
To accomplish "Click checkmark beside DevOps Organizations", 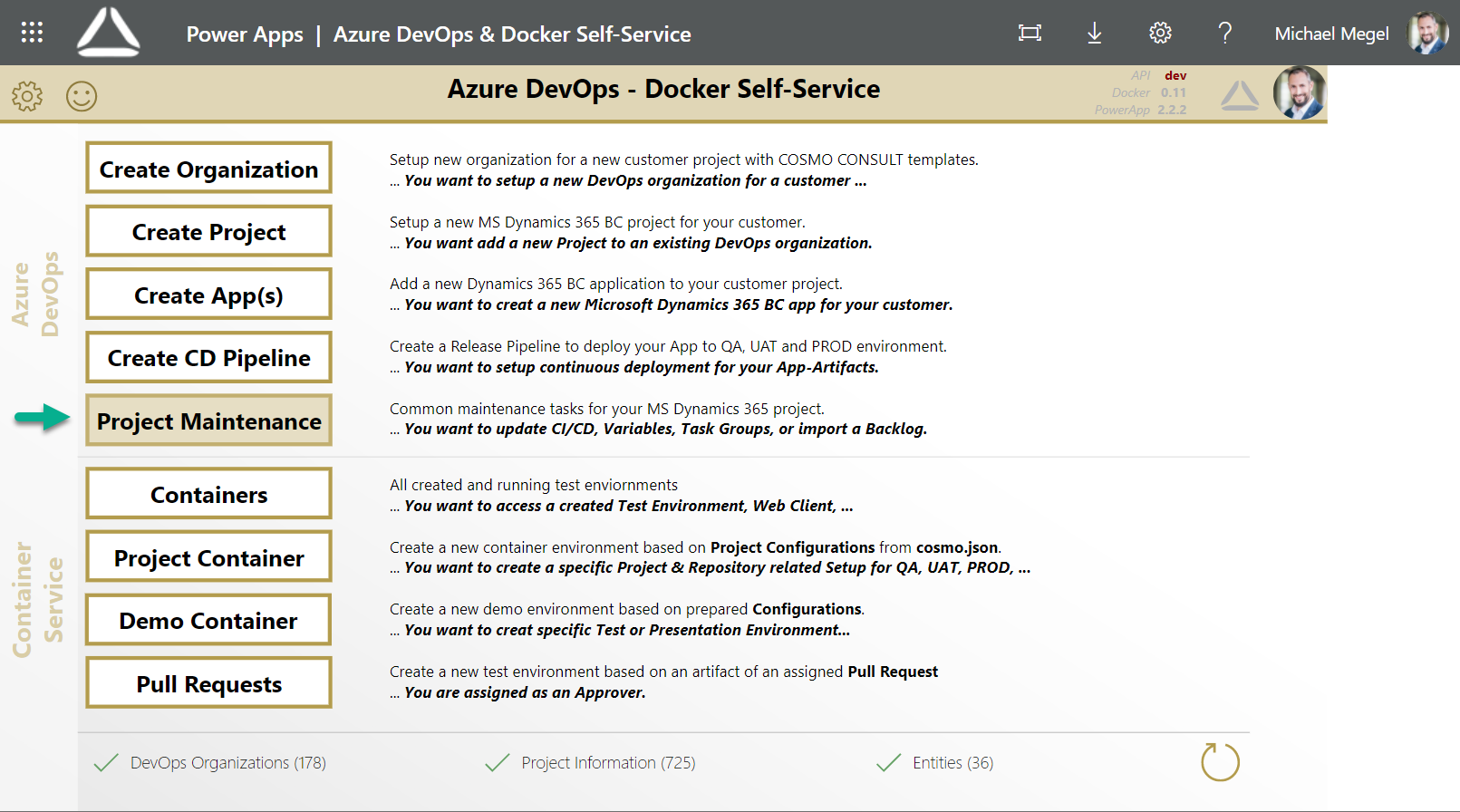I will [x=106, y=762].
